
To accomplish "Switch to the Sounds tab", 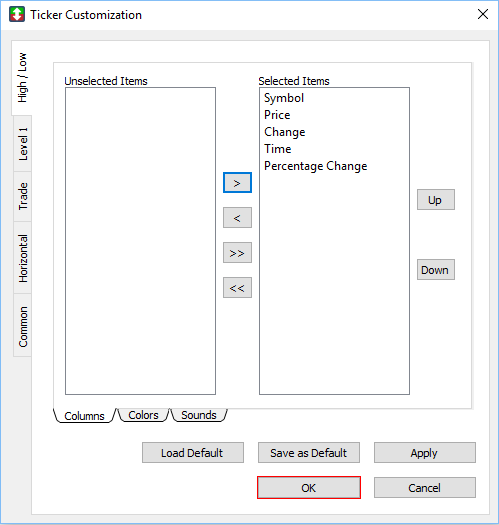I will tap(199, 415).
